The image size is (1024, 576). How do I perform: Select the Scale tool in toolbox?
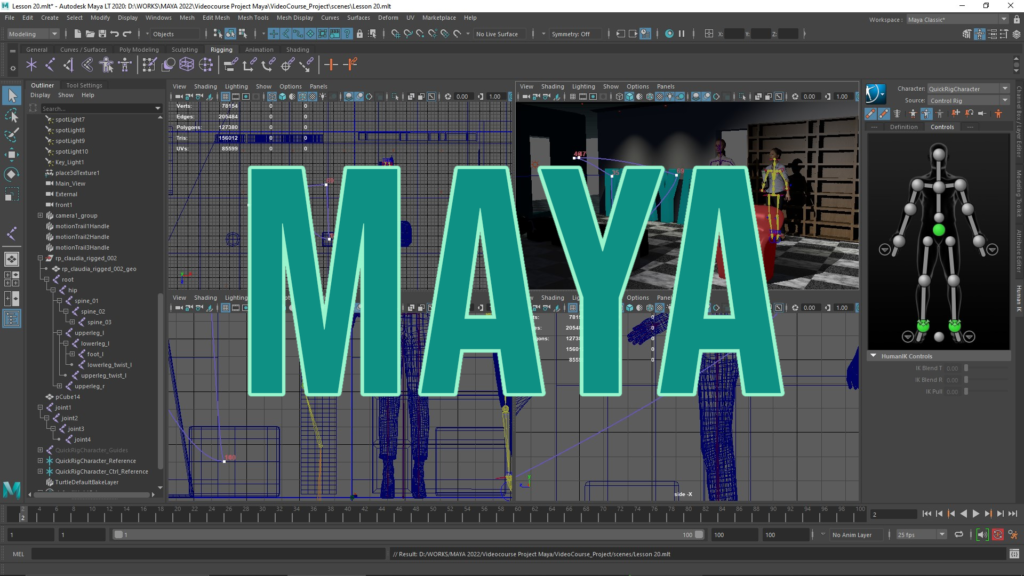coord(12,195)
